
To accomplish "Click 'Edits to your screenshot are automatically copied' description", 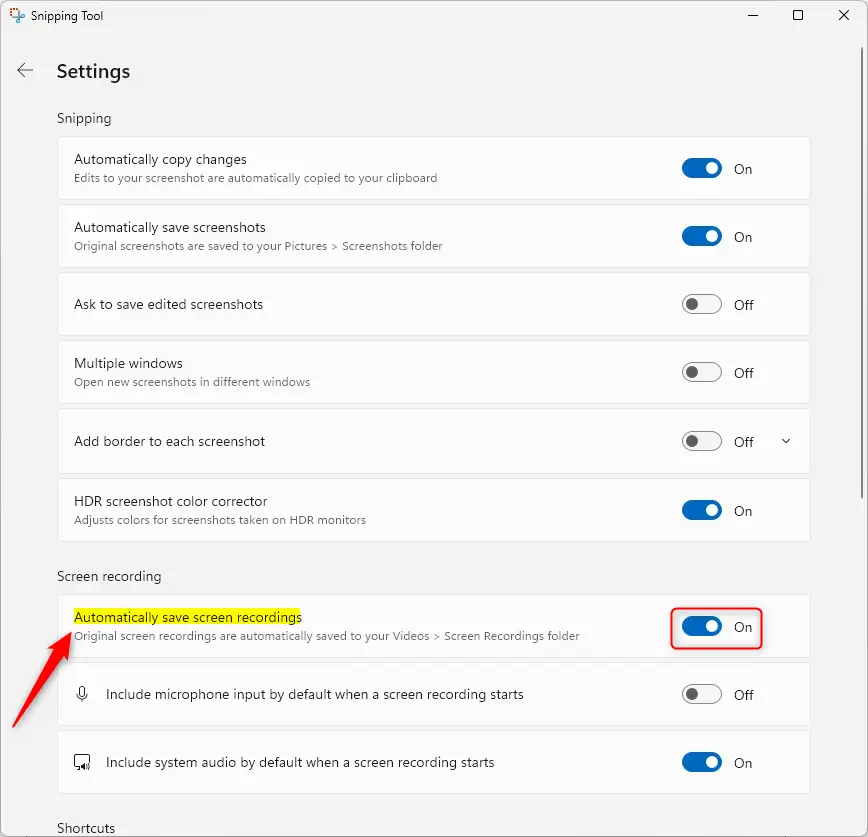I will (255, 178).
